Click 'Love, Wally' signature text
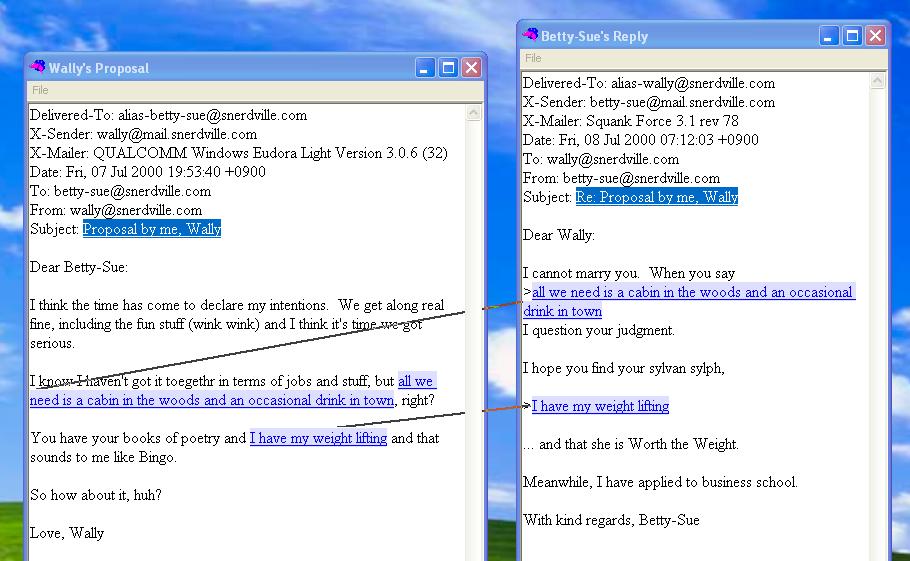 pyautogui.click(x=67, y=533)
